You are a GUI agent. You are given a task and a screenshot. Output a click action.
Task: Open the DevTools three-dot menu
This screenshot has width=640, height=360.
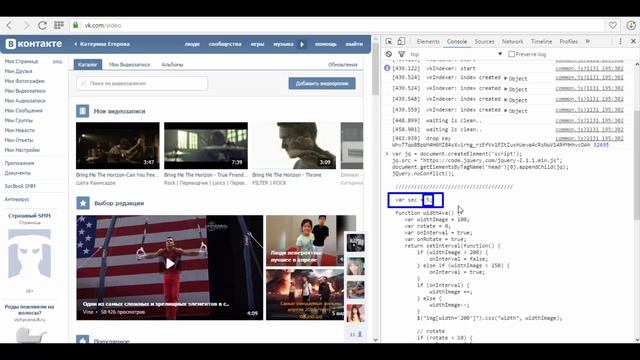[620, 41]
